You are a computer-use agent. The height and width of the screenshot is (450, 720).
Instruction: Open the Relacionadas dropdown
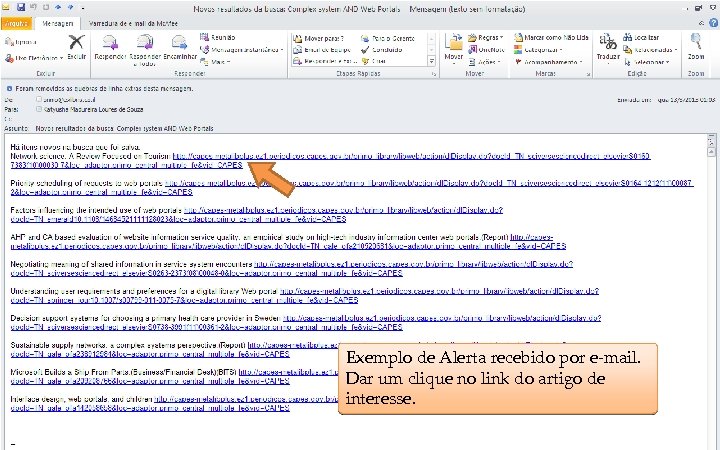click(651, 50)
